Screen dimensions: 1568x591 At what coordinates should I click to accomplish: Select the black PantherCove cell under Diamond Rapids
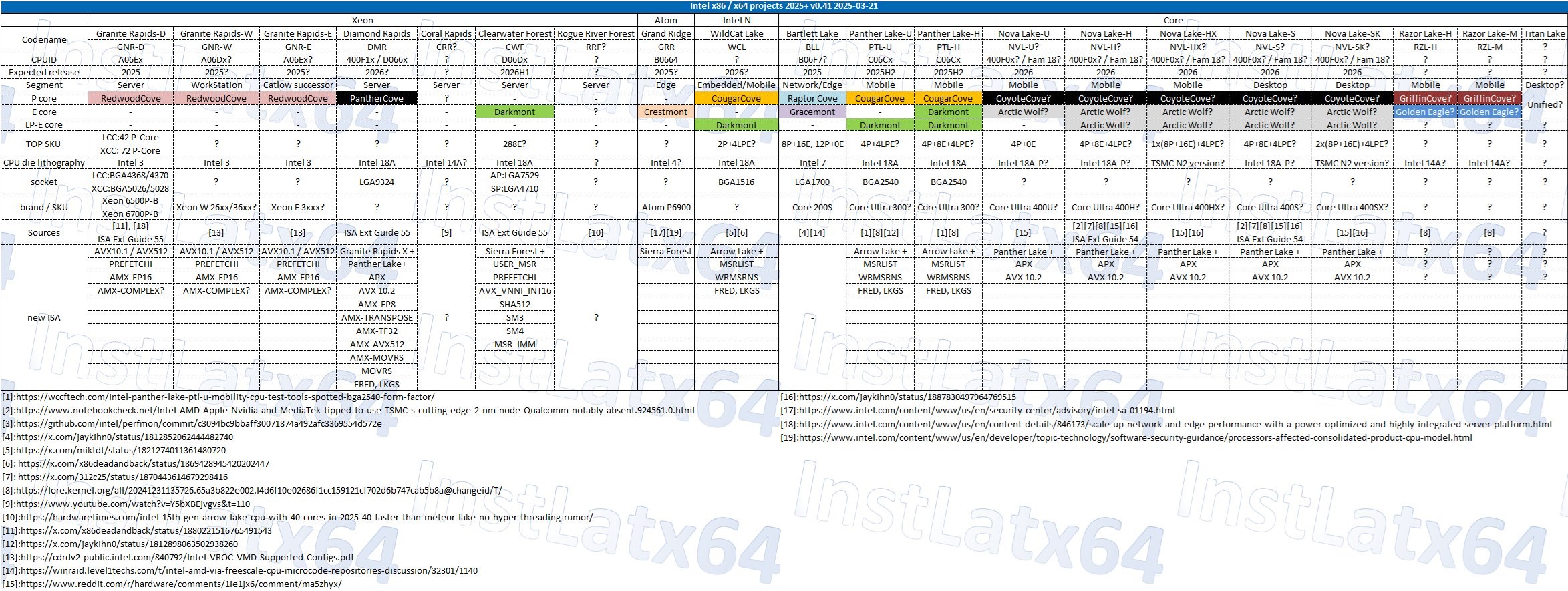(x=377, y=98)
